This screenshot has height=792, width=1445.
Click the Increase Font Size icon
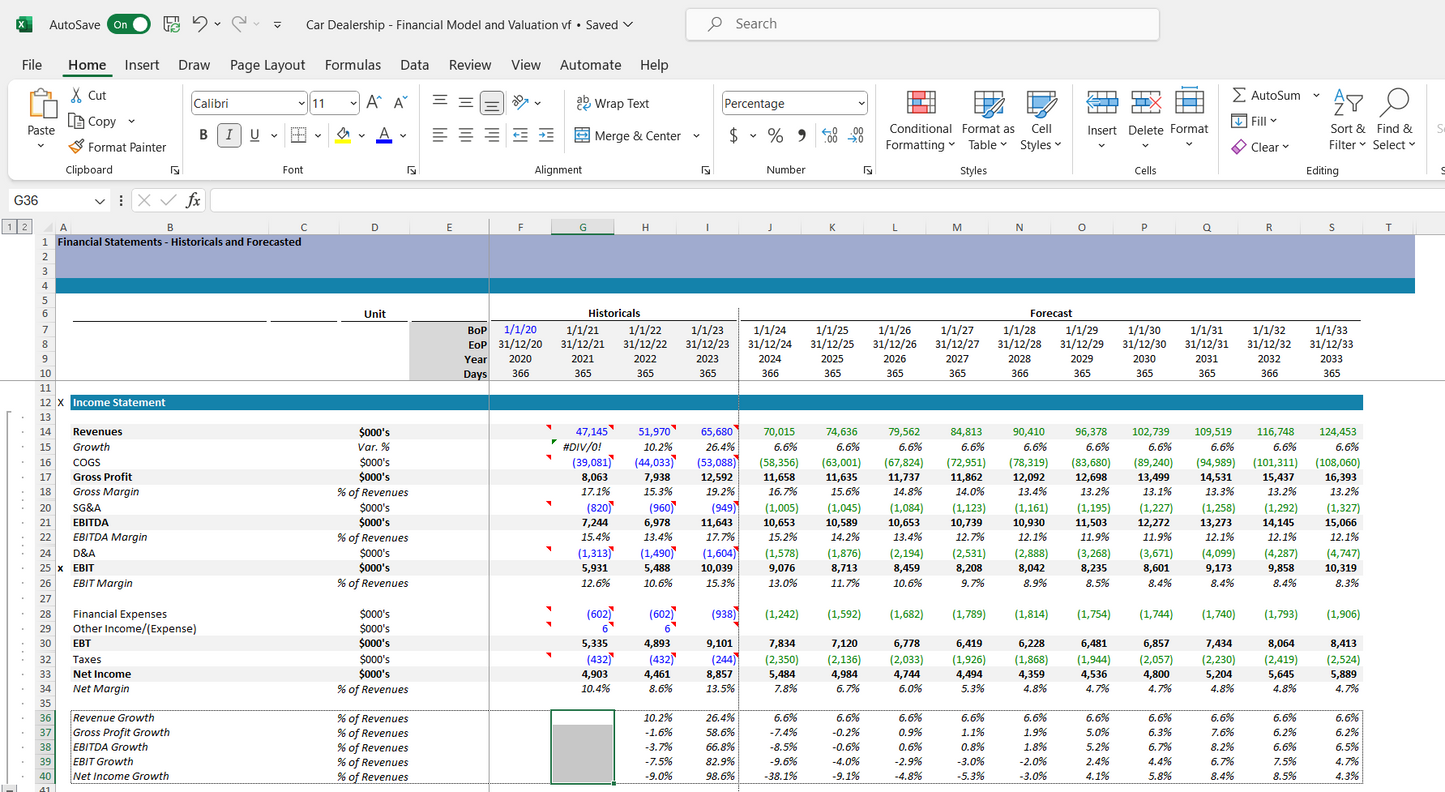(374, 103)
